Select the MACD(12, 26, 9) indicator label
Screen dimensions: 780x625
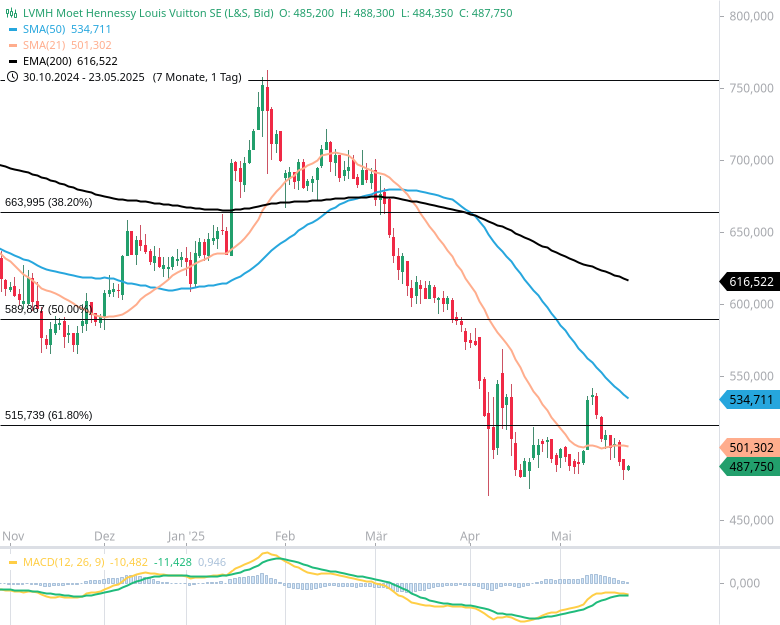[x=64, y=562]
